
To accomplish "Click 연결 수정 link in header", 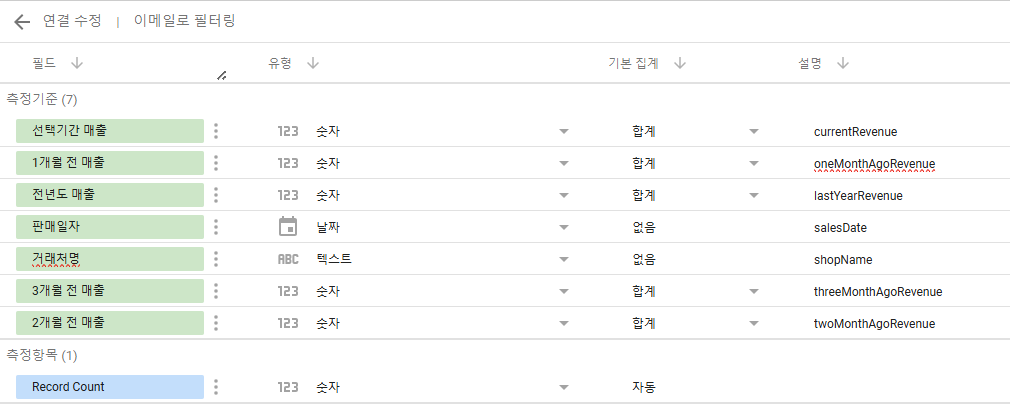I will pos(72,21).
